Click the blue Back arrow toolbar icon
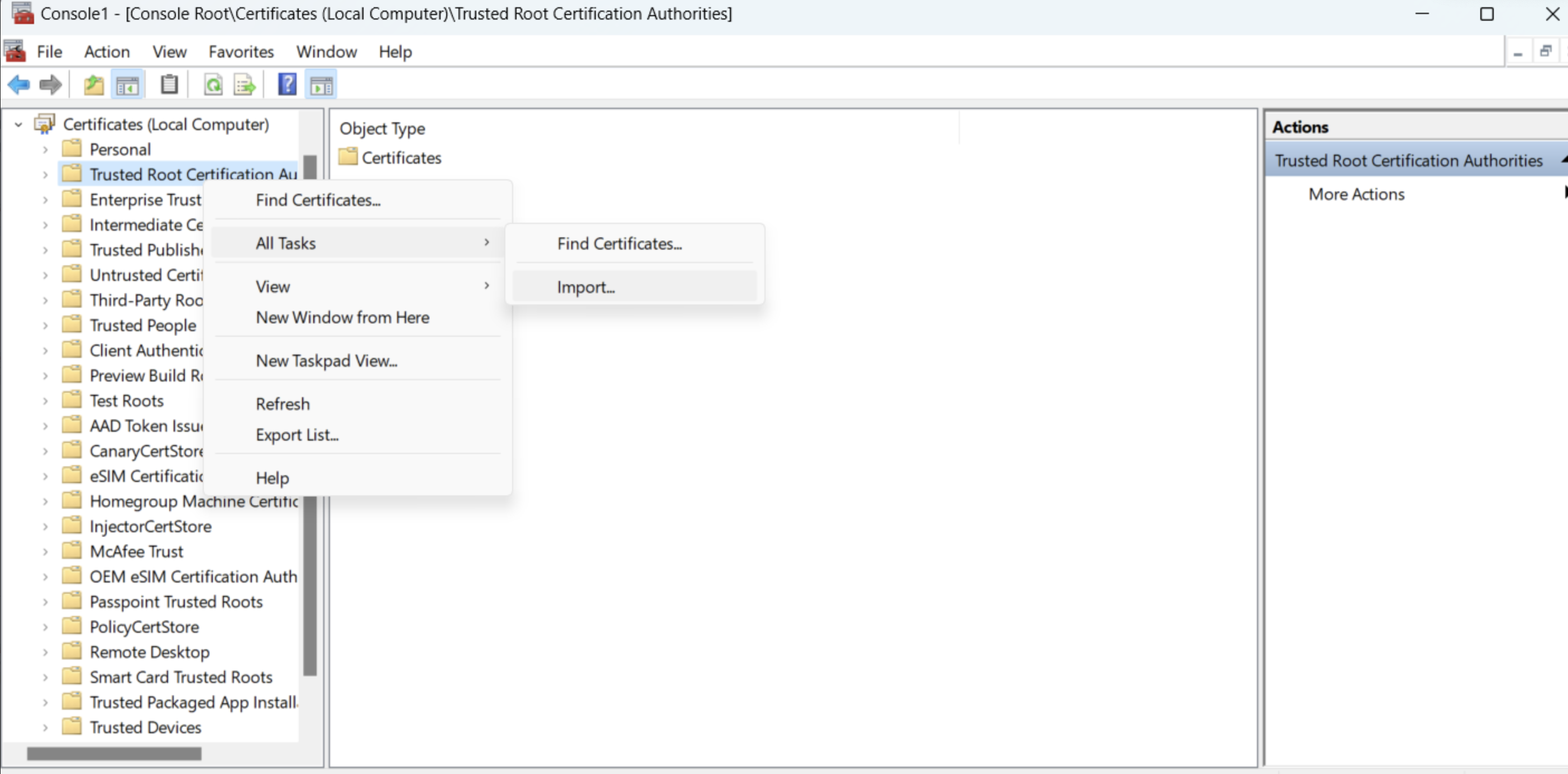1568x774 pixels. point(19,85)
